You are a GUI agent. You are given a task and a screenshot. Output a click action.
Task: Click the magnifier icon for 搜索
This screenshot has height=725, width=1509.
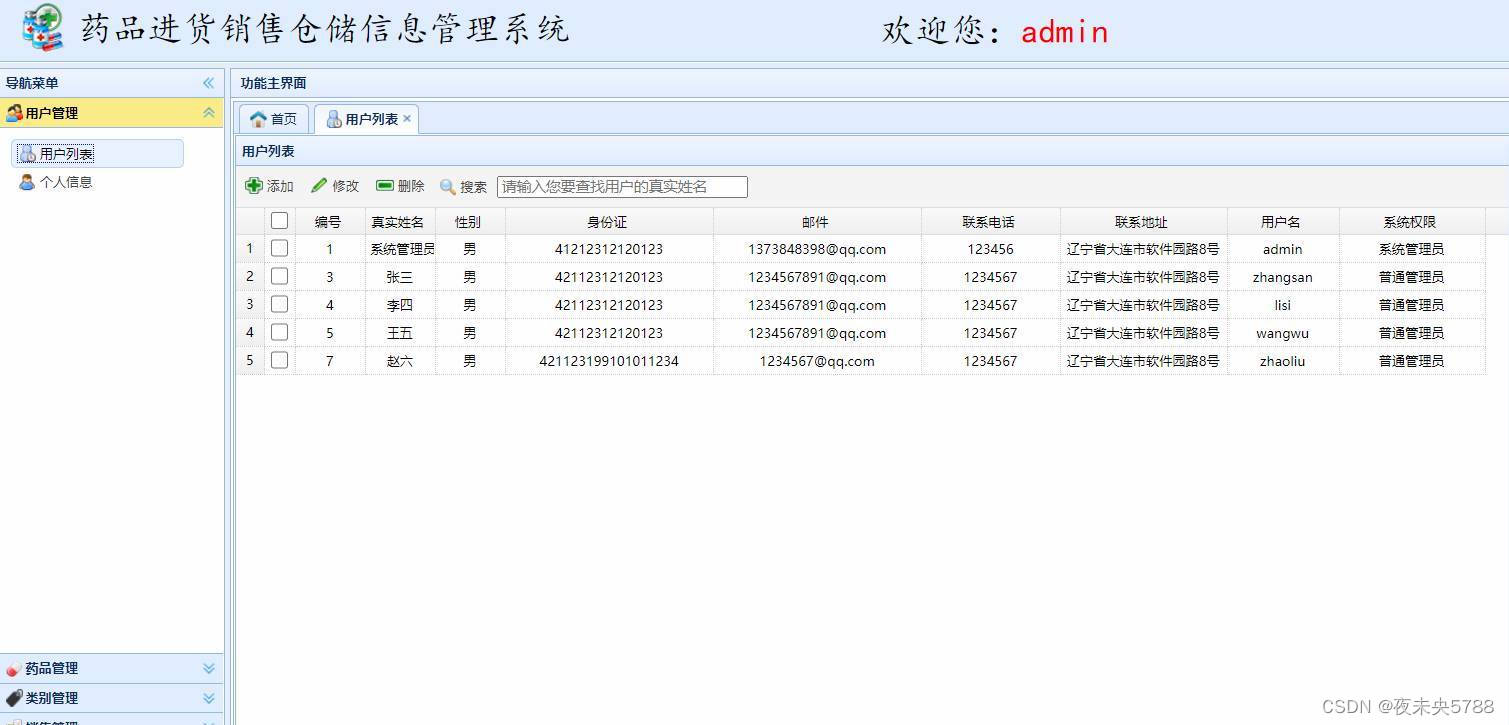pyautogui.click(x=448, y=187)
